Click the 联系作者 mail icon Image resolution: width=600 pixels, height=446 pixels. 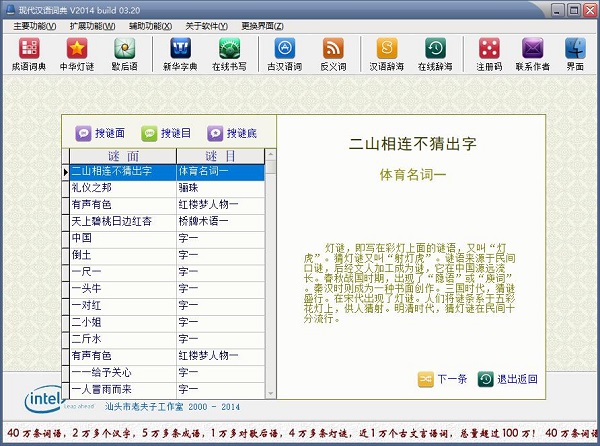[533, 52]
